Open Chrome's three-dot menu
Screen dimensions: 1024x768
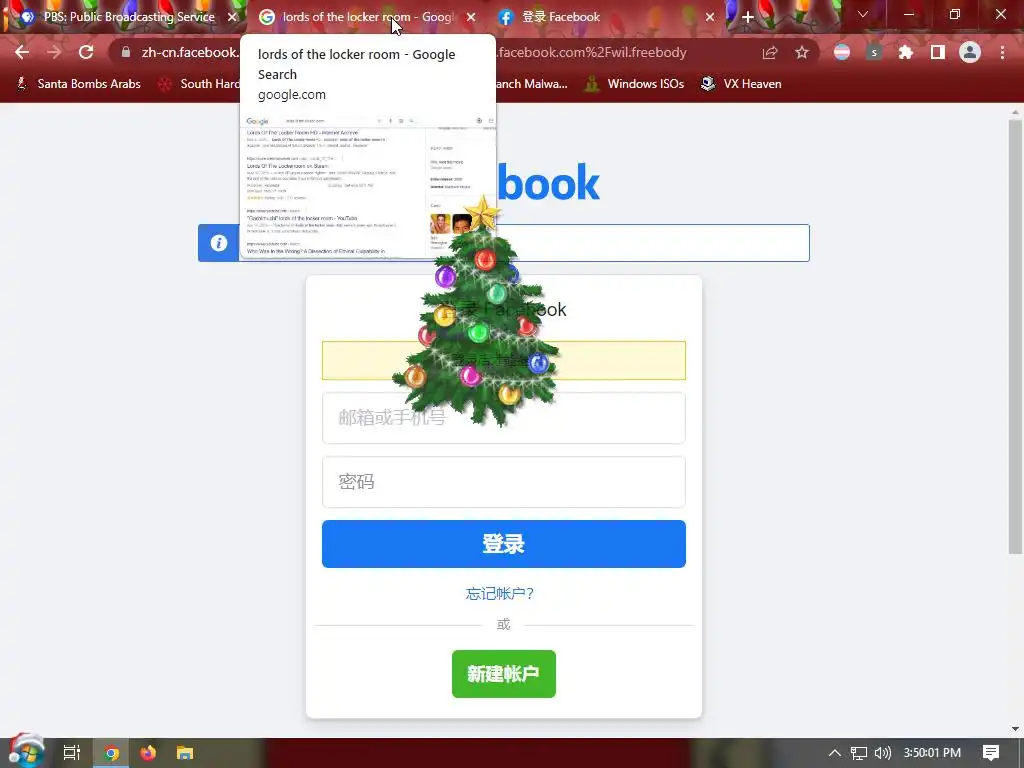point(1002,52)
